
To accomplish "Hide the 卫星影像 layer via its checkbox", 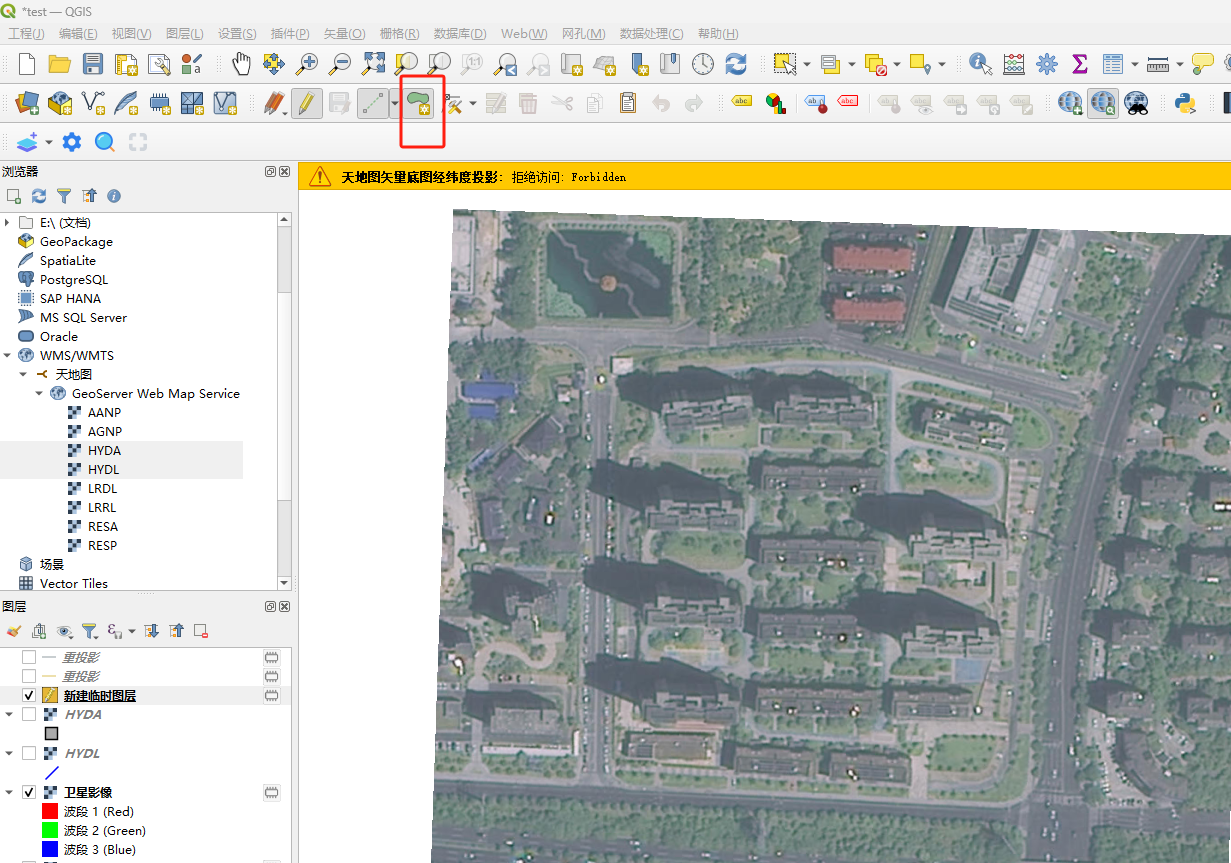I will [x=29, y=793].
